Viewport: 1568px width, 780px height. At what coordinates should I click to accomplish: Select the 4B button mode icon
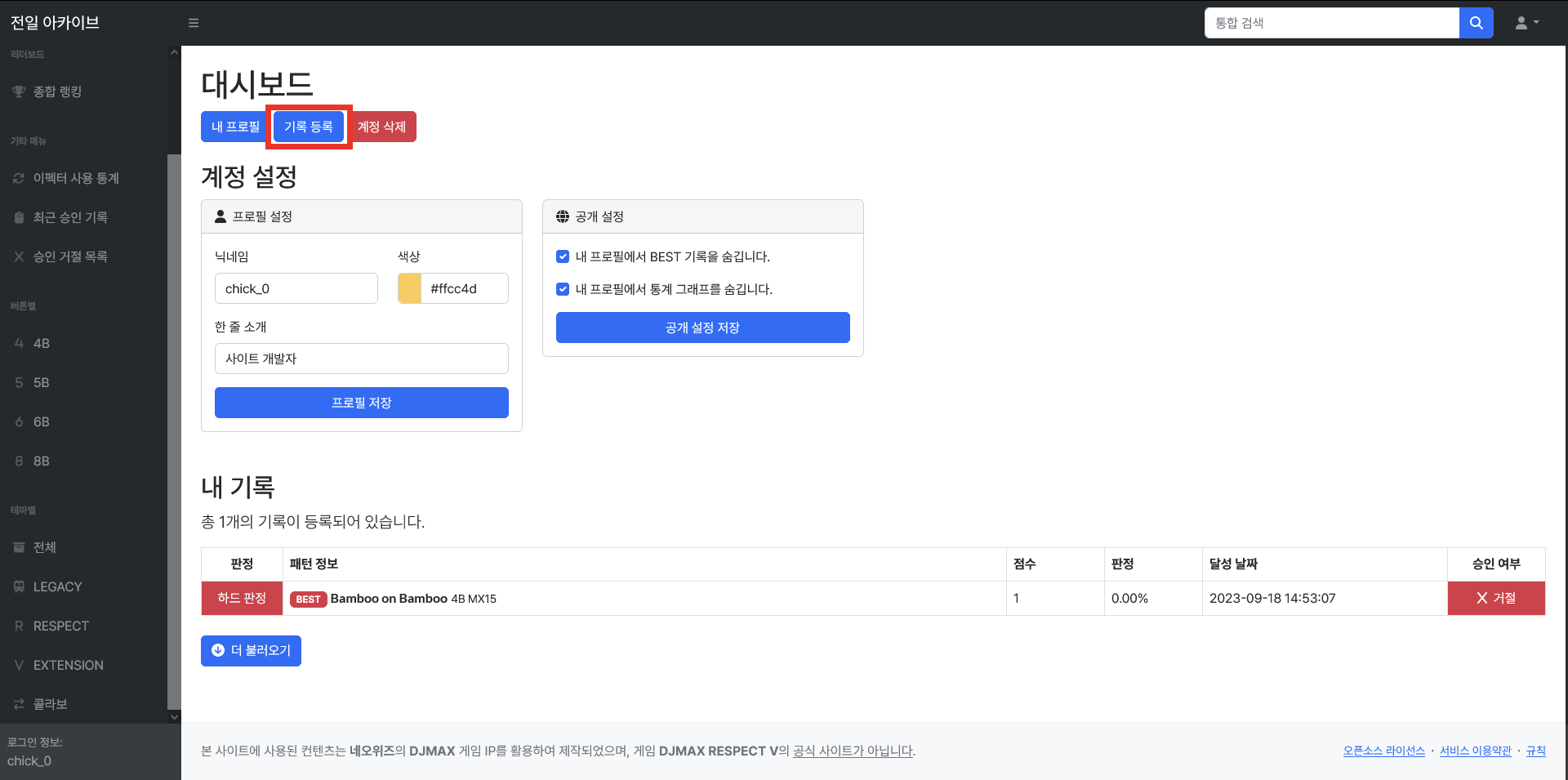[x=19, y=343]
